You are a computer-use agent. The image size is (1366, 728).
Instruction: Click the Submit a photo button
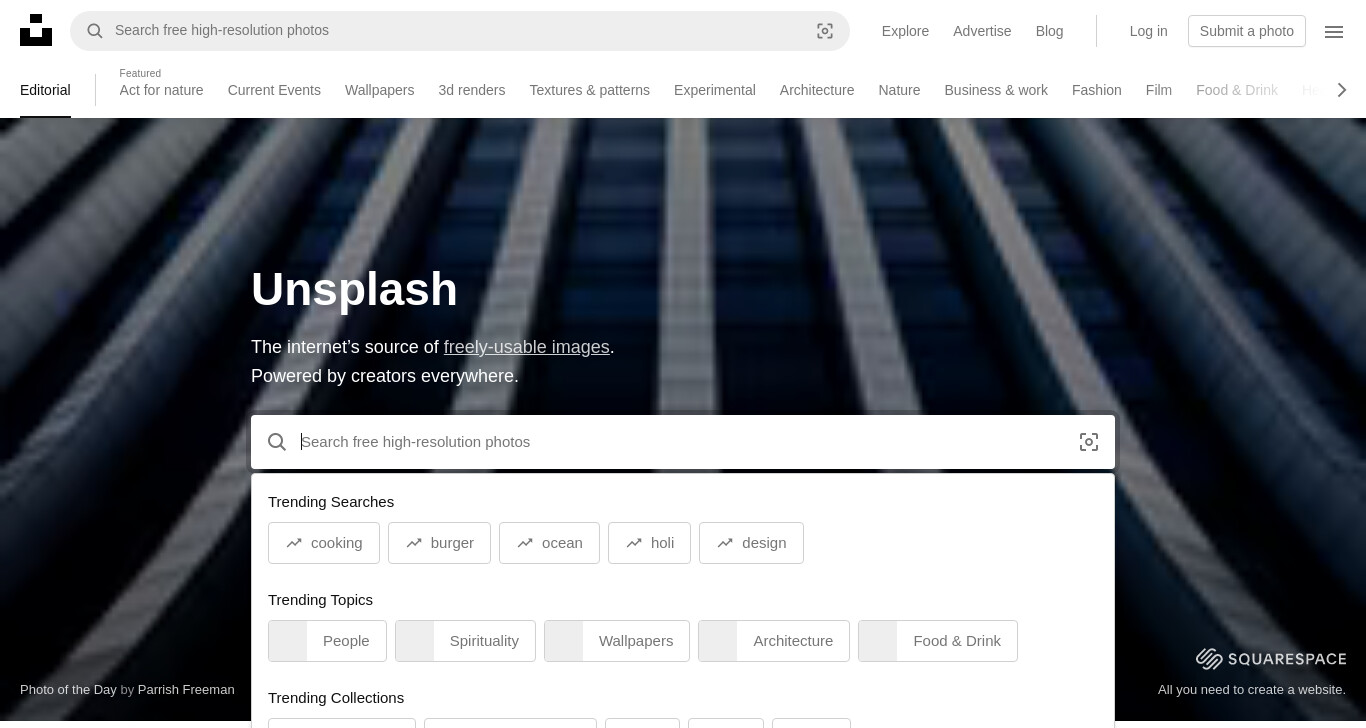coord(1247,31)
